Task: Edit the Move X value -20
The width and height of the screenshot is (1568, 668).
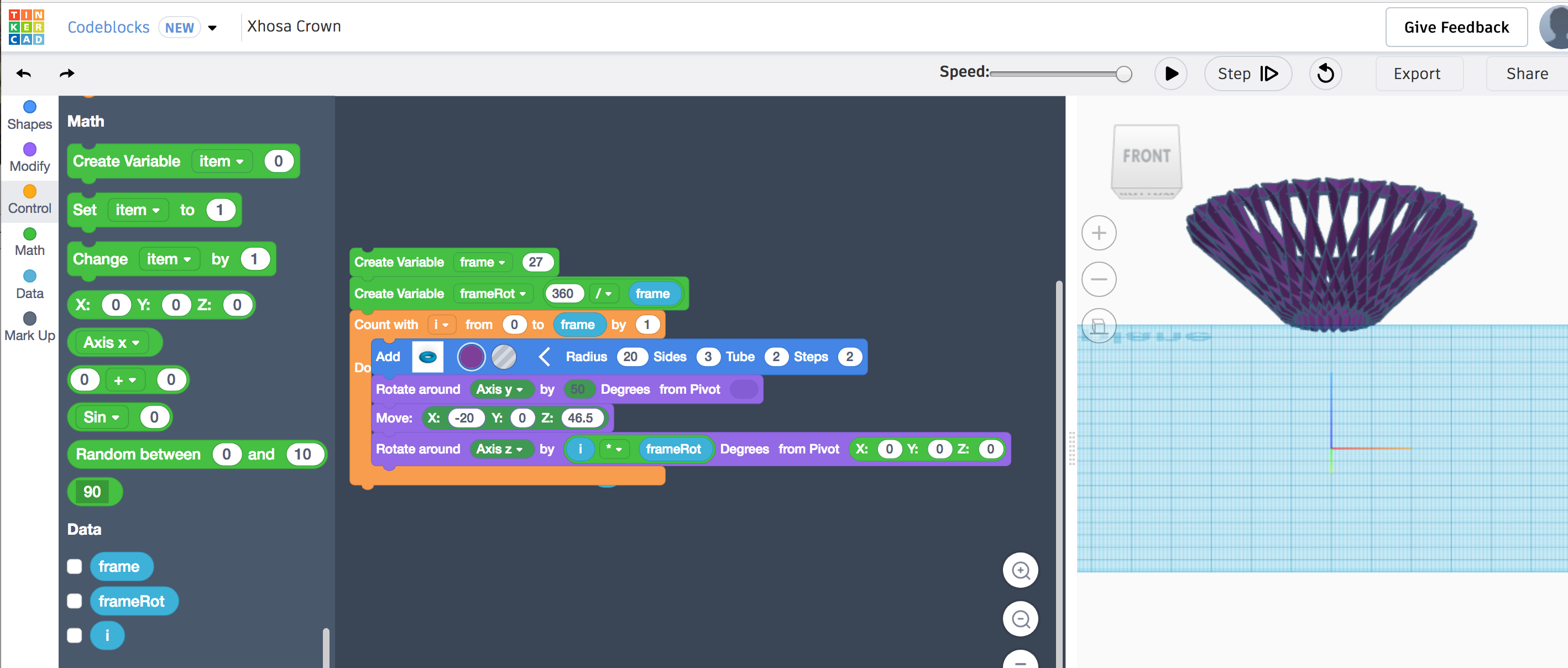Action: tap(465, 419)
